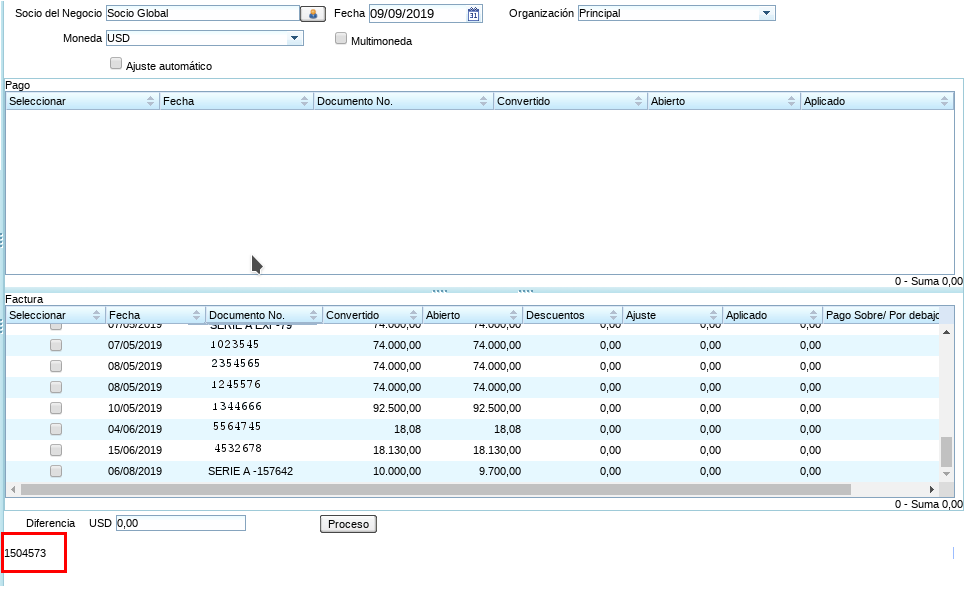Select invoice SERIE A -157642 checkbox
Viewport: 973px width, 591px height.
pos(56,471)
